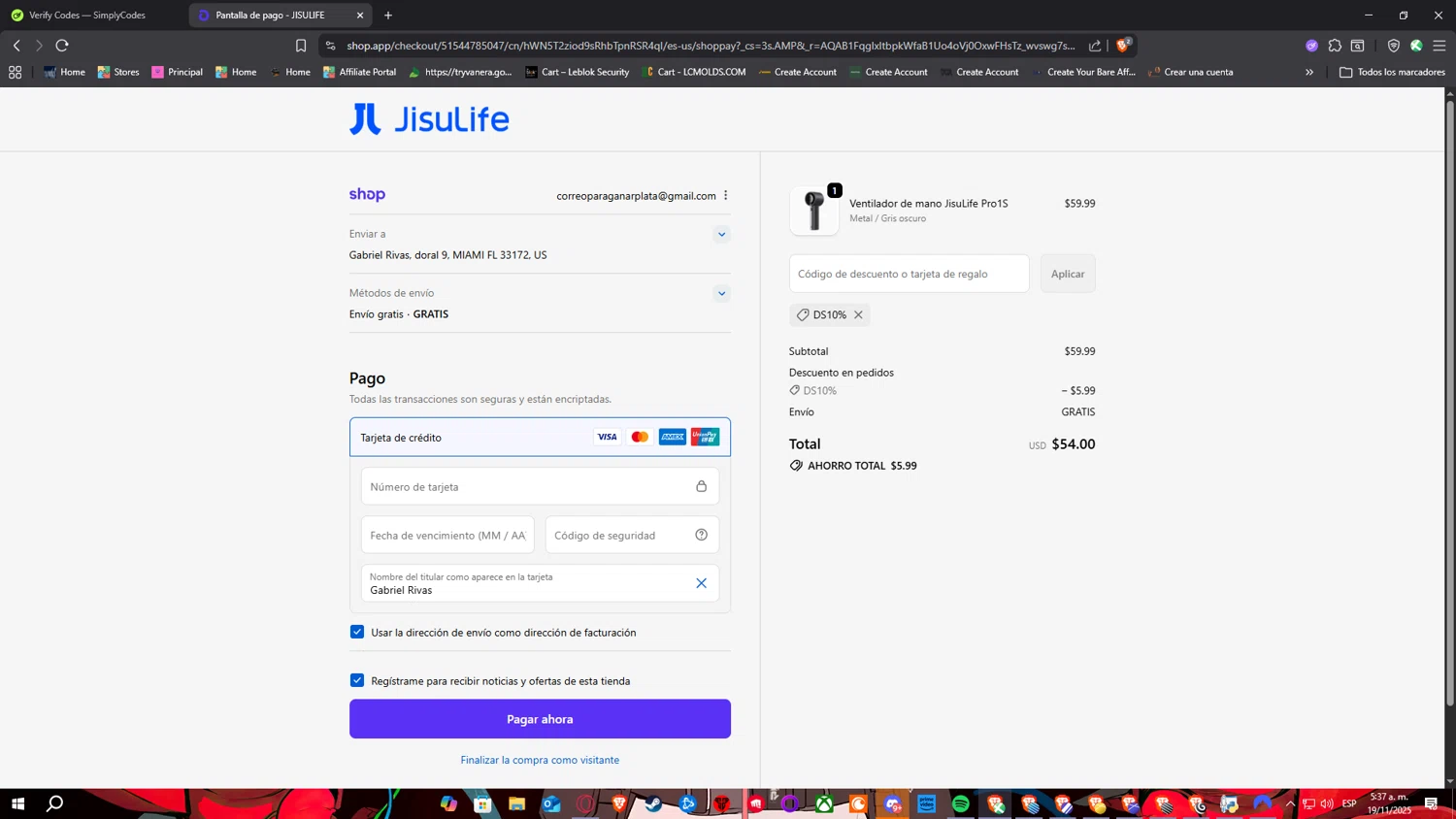Viewport: 1456px width, 819px height.
Task: Click the Código de seguridad field
Action: 632,535
